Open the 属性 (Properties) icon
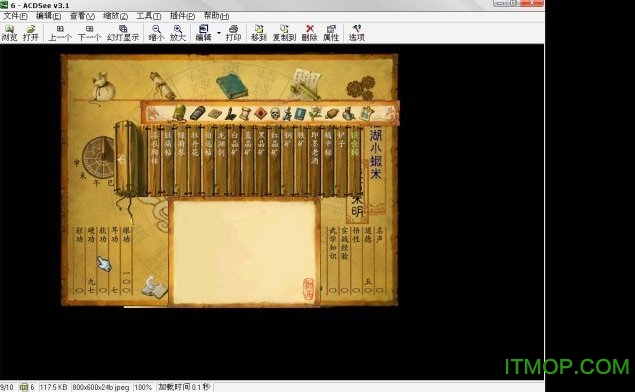 pyautogui.click(x=331, y=33)
